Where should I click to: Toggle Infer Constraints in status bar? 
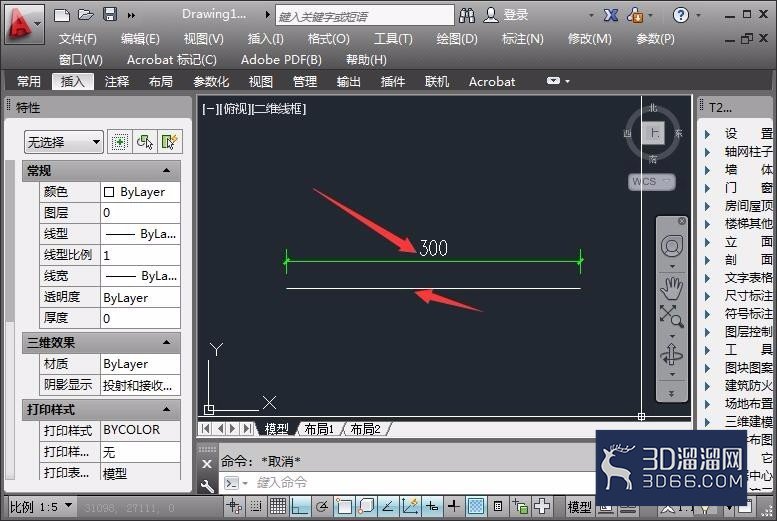pyautogui.click(x=234, y=506)
